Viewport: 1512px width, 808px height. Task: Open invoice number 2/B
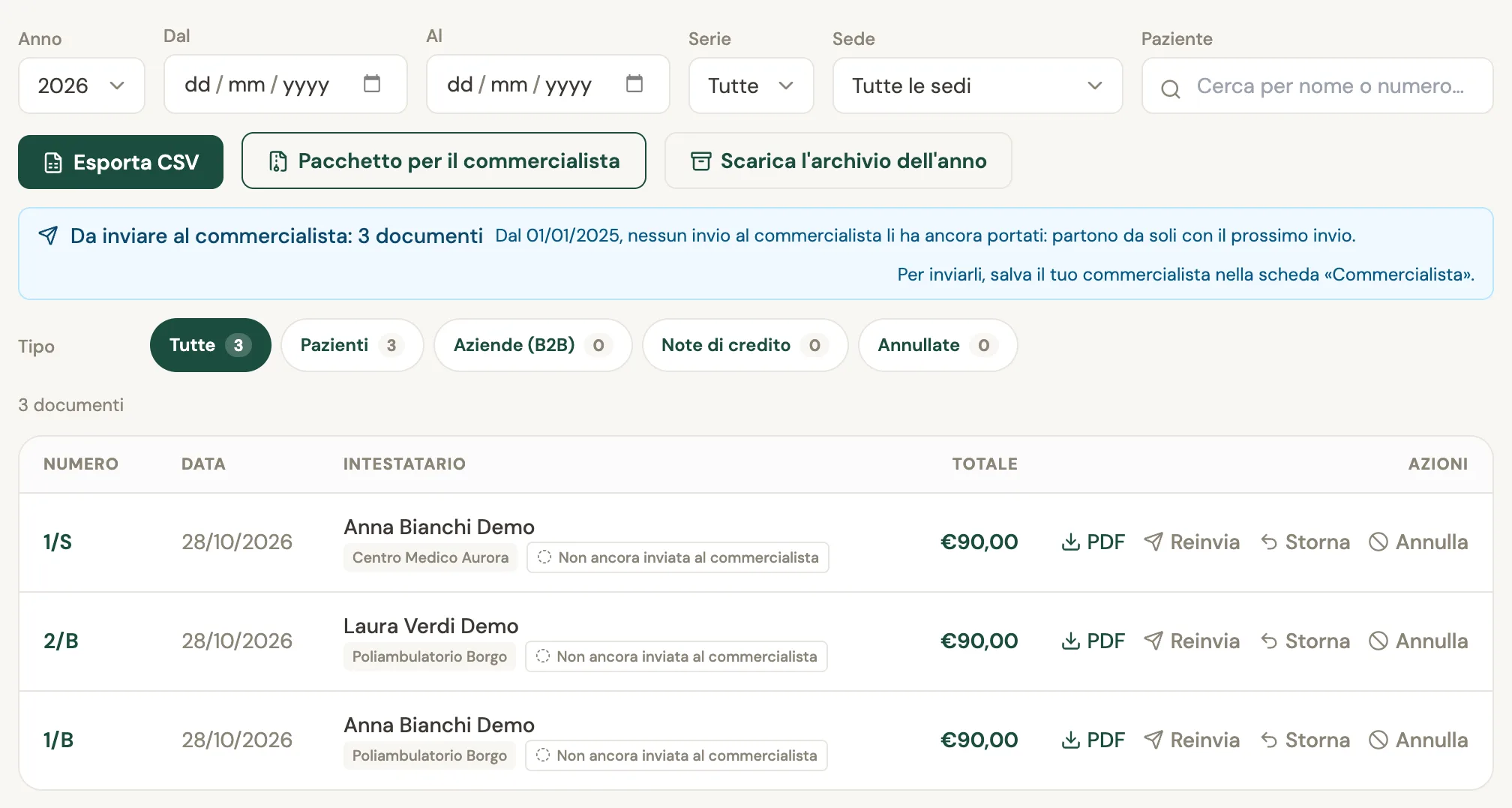(x=61, y=641)
